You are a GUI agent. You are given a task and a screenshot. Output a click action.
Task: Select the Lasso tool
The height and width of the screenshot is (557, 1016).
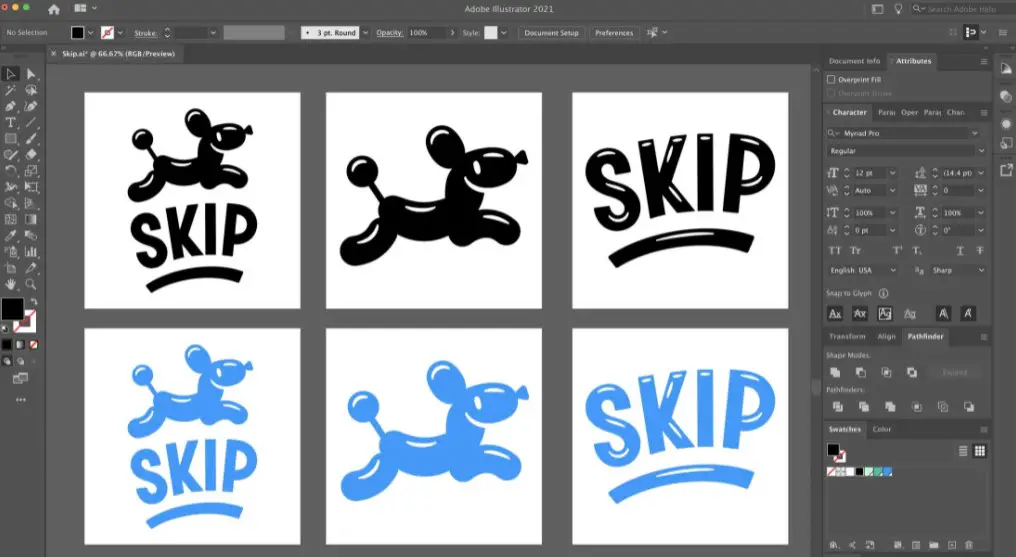[30, 90]
